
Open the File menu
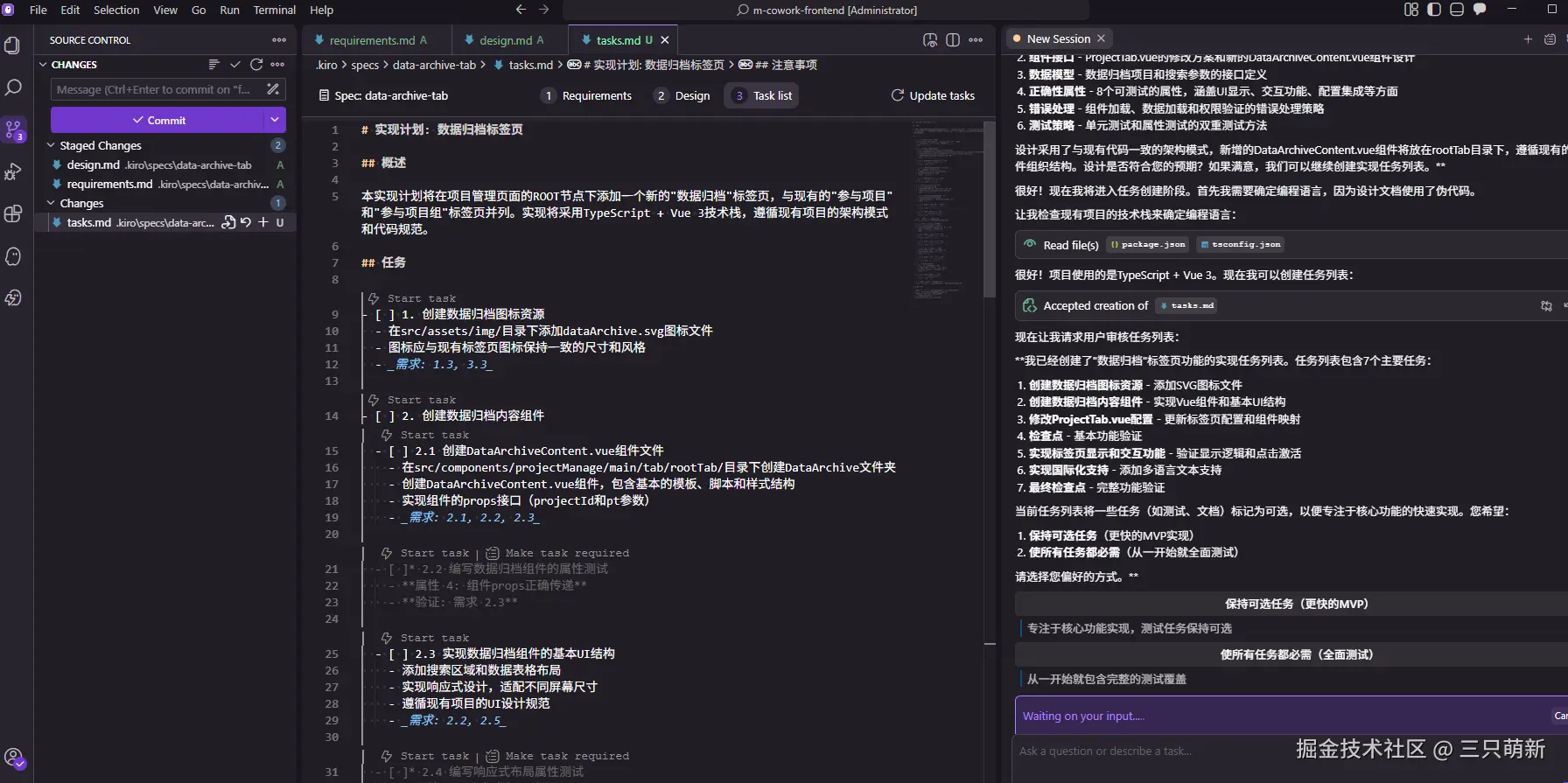(x=38, y=10)
